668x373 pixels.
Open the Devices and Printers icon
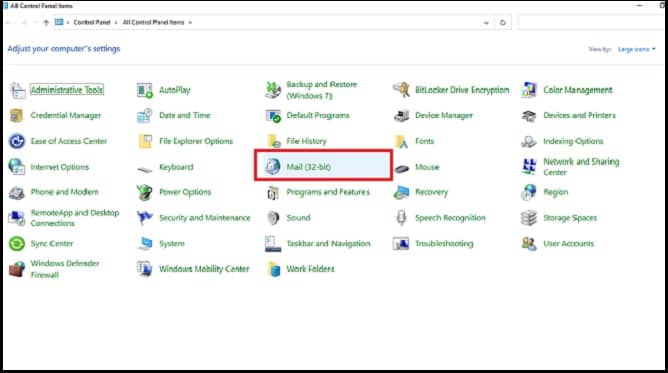[529, 115]
